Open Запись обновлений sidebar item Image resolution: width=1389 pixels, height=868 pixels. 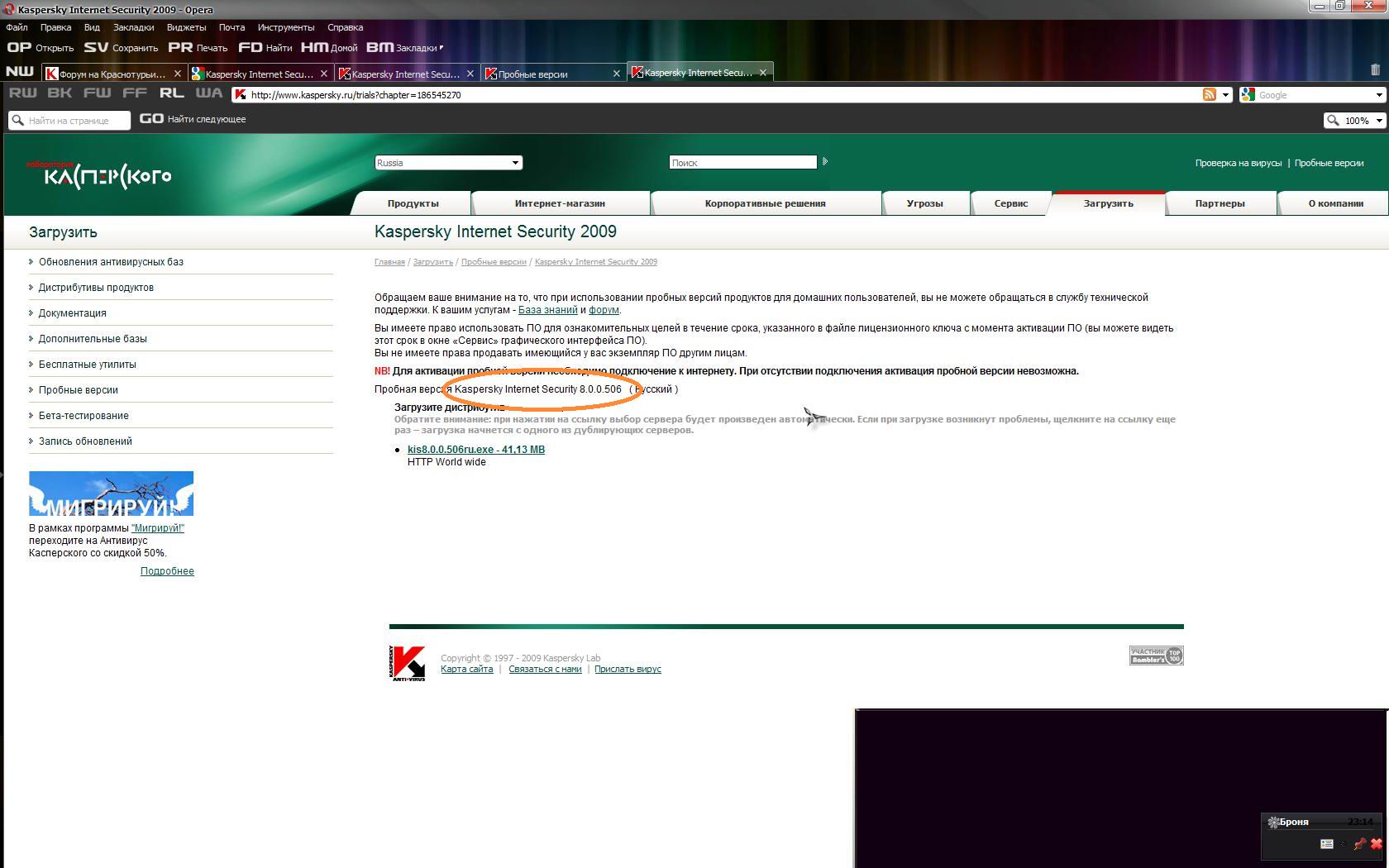(x=85, y=441)
